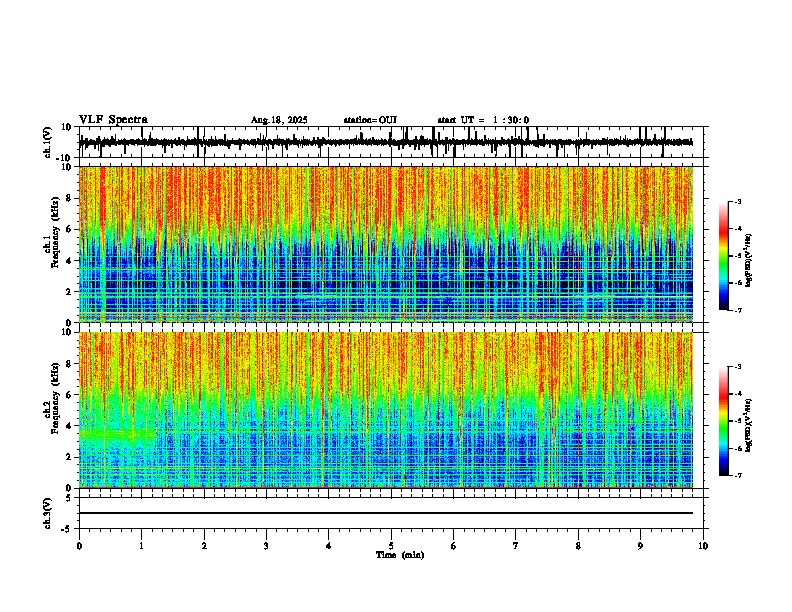The height and width of the screenshot is (612, 792).
Task: Click time axis tick label "9"
Action: coord(640,546)
